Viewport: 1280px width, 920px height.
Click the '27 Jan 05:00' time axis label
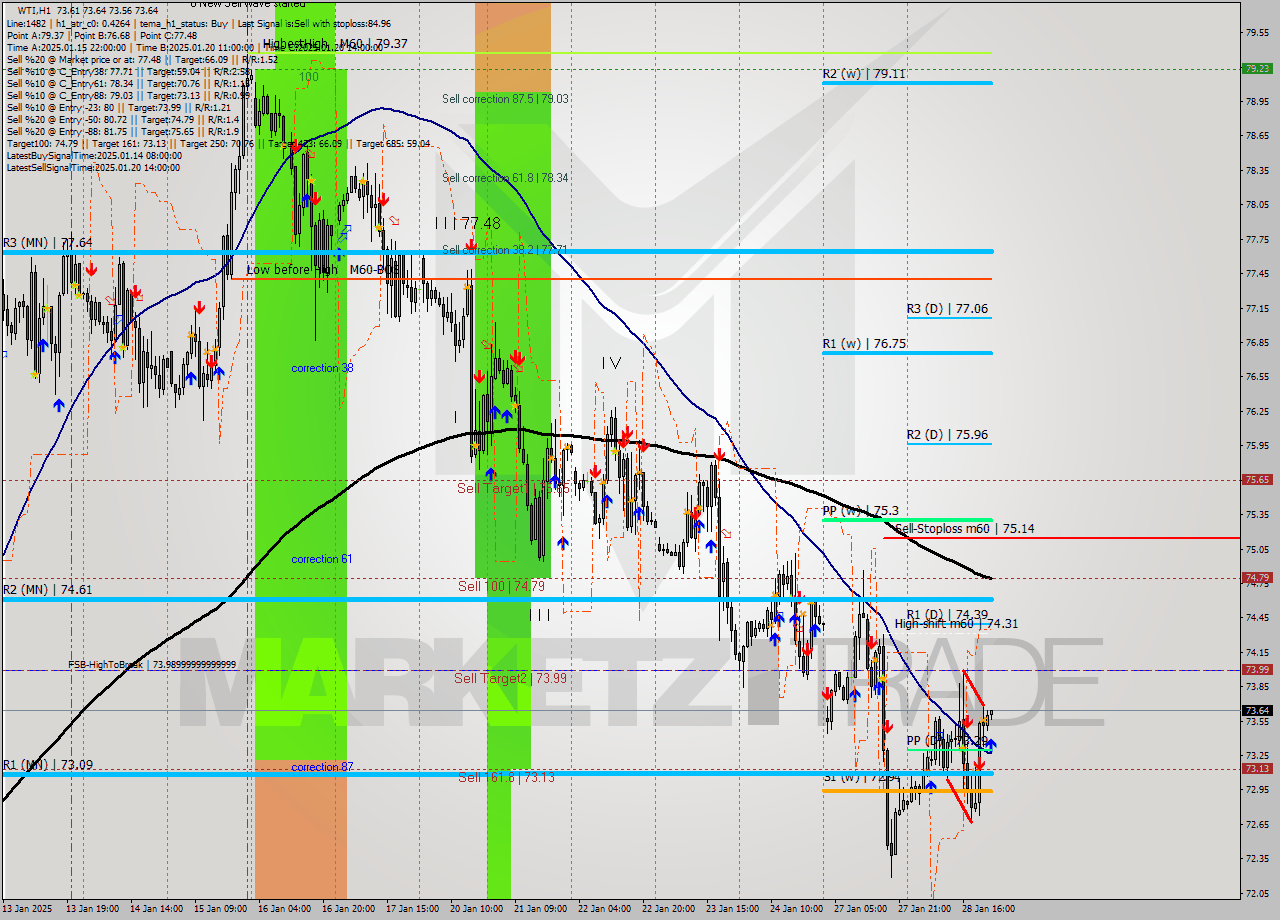coord(860,908)
